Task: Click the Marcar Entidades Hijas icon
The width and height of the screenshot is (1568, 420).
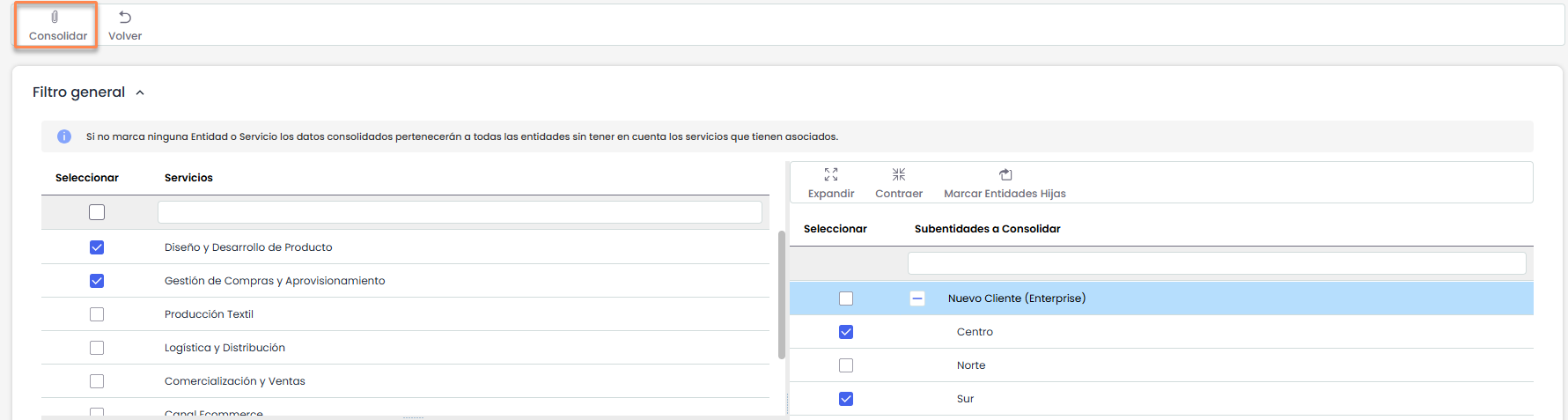Action: (x=1005, y=174)
